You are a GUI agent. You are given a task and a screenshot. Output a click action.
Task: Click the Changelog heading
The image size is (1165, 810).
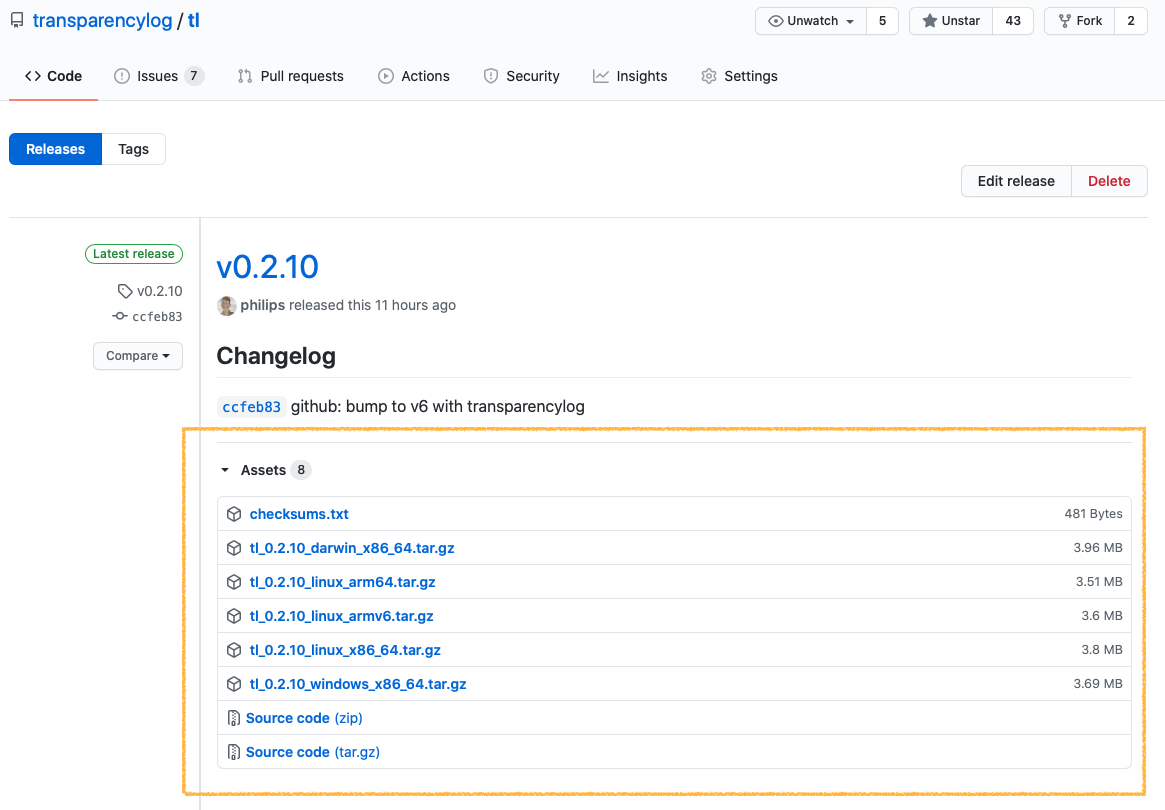(x=276, y=357)
